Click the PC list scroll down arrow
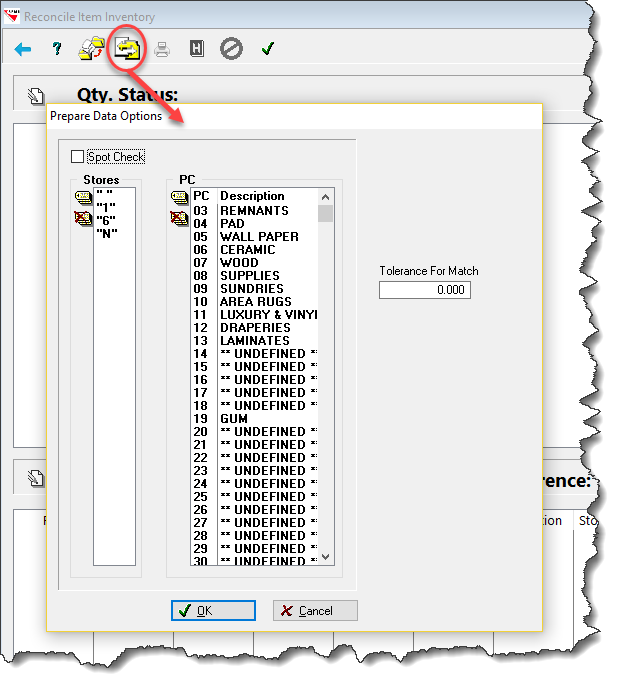Image resolution: width=625 pixels, height=687 pixels. pyautogui.click(x=325, y=557)
